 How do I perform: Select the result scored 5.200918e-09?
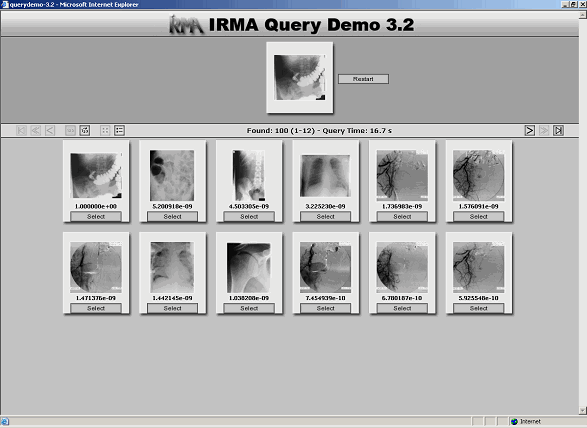(x=172, y=216)
